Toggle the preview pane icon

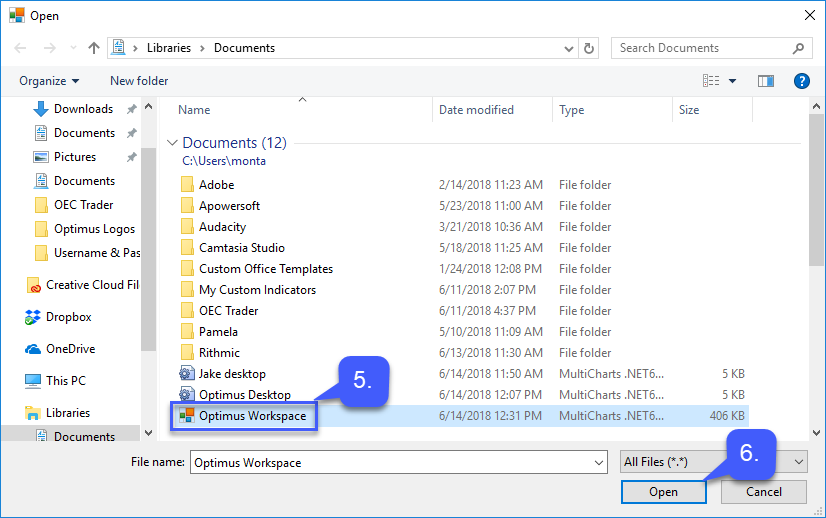[x=766, y=81]
